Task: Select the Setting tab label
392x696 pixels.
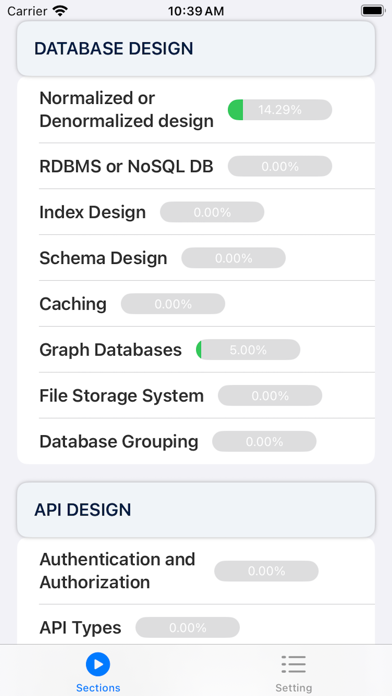Action: point(293,688)
